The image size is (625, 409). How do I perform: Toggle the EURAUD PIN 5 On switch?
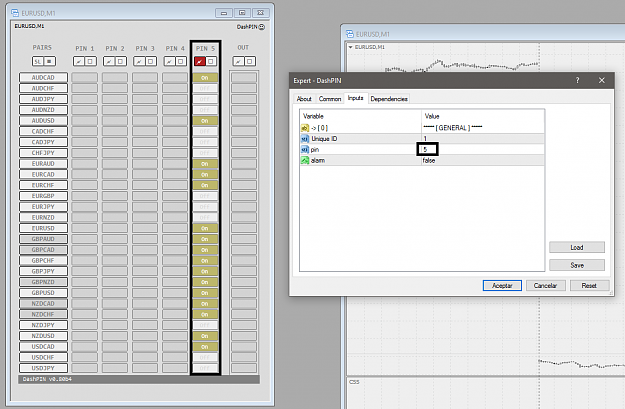(x=205, y=164)
